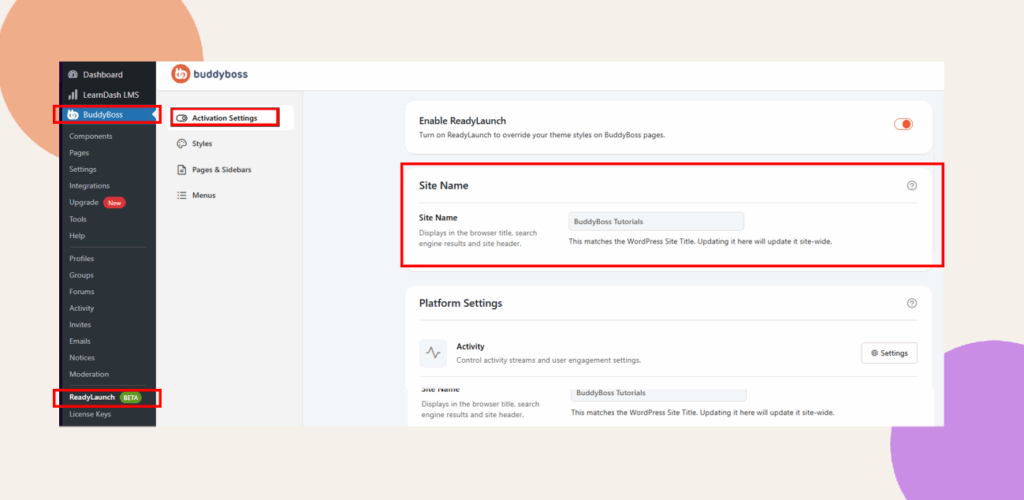
Task: Click the Pages & Sidebars document icon
Action: pyautogui.click(x=181, y=169)
